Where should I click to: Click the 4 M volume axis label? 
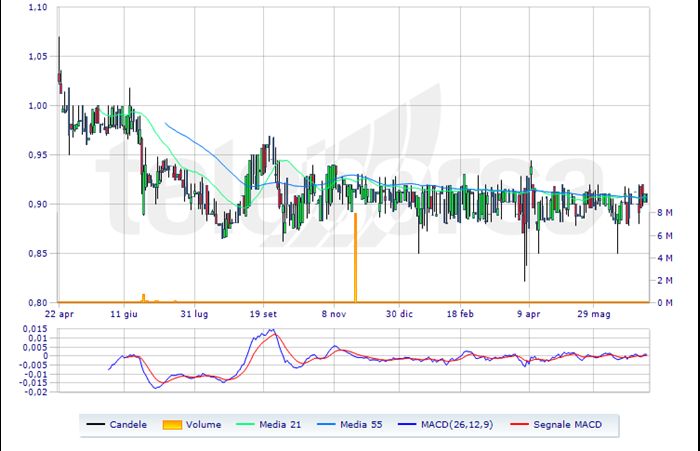pos(665,258)
